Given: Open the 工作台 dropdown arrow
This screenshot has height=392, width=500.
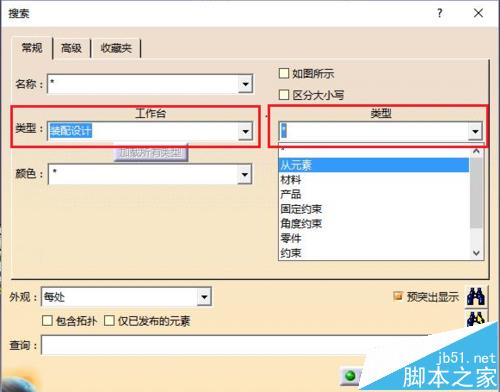Looking at the screenshot, I should [x=245, y=131].
